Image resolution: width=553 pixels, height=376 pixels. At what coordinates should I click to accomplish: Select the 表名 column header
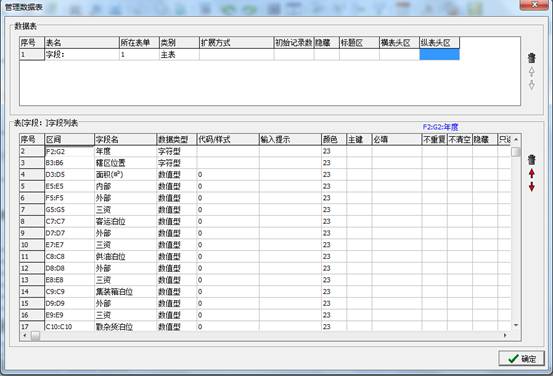click(x=82, y=43)
